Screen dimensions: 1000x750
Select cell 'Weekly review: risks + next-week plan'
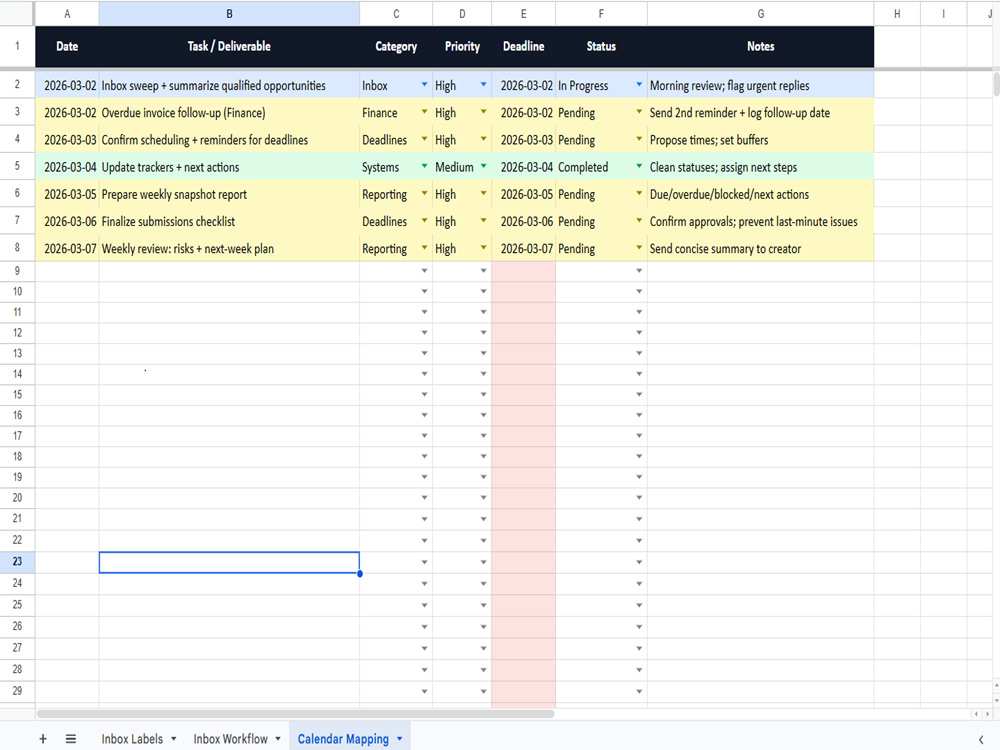point(229,248)
